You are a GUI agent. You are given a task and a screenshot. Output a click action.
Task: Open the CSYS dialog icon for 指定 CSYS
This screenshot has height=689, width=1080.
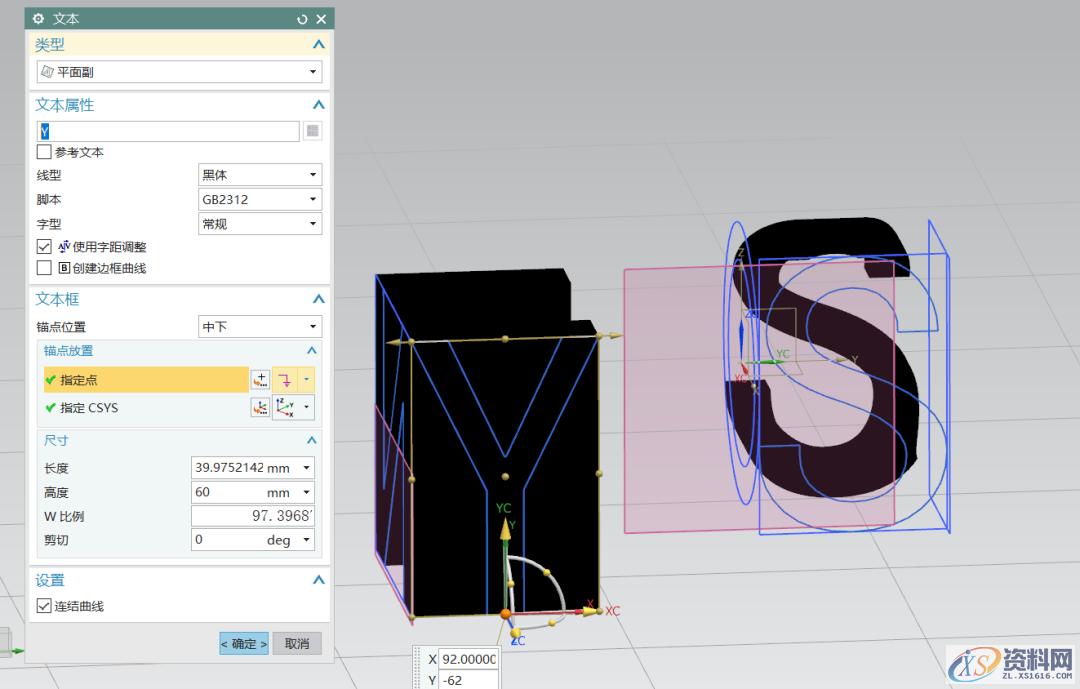point(260,408)
